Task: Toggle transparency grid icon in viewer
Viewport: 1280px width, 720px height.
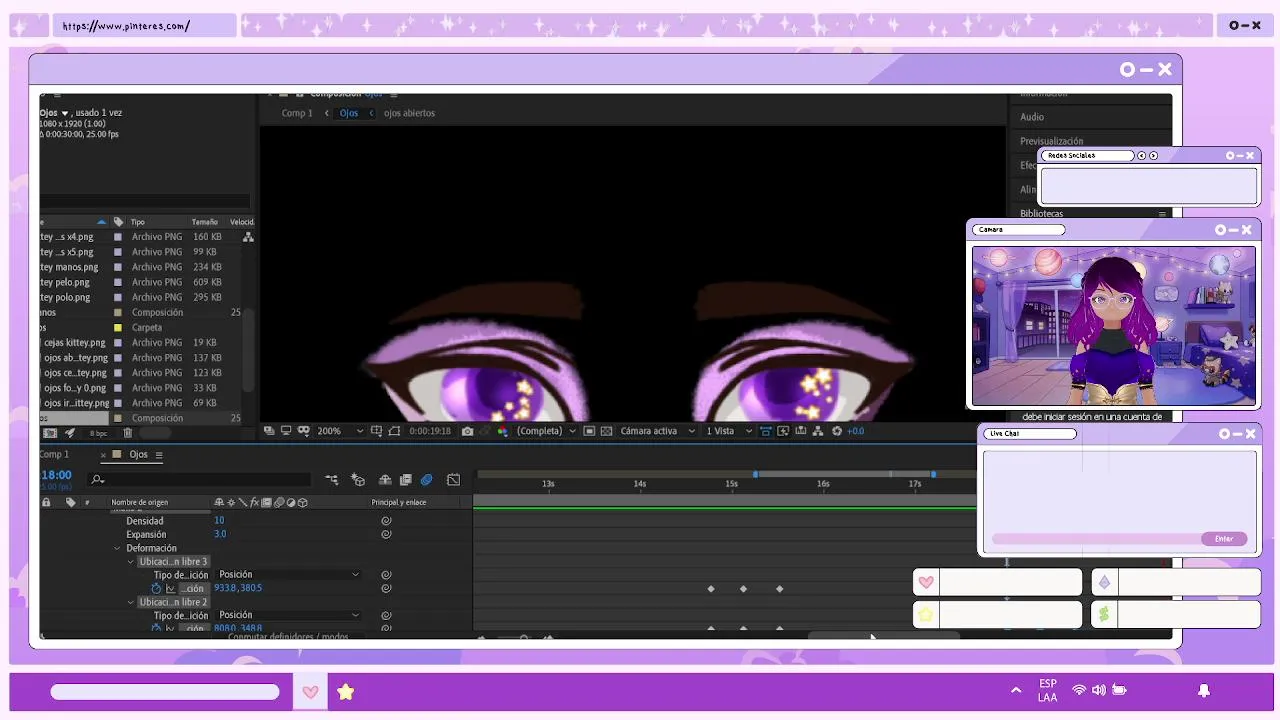Action: pos(606,431)
